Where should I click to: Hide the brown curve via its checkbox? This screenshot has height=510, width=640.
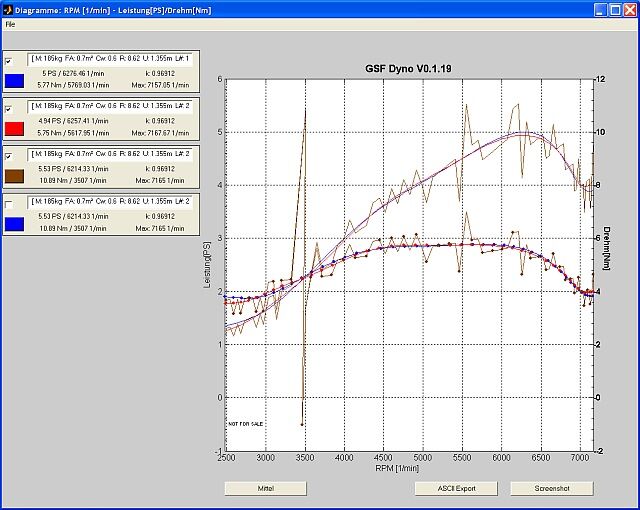9,156
